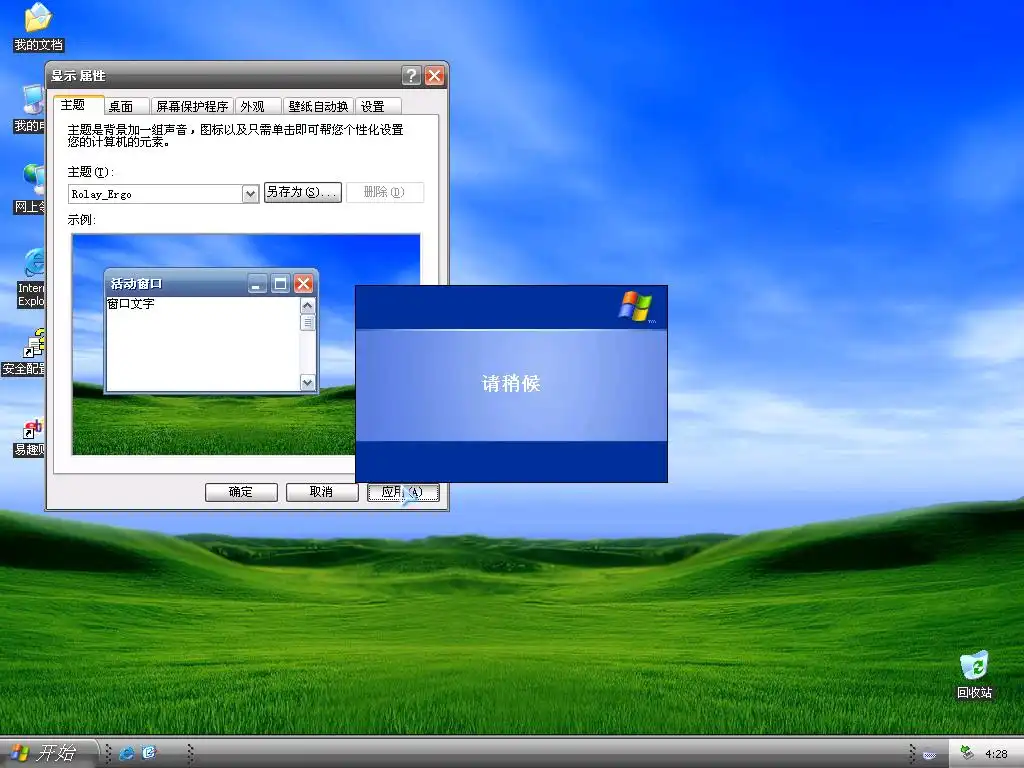Image resolution: width=1024 pixels, height=768 pixels.
Task: Click the 应用(A) apply button
Action: 402,492
